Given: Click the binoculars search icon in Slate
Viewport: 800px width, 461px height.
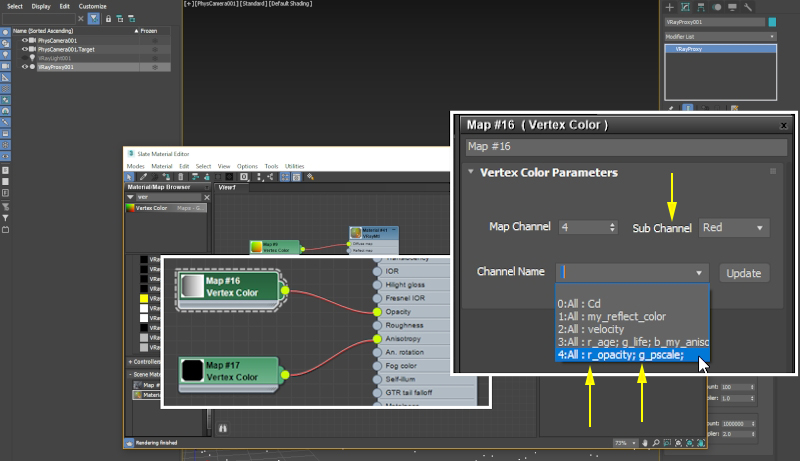Looking at the screenshot, I should click(223, 427).
